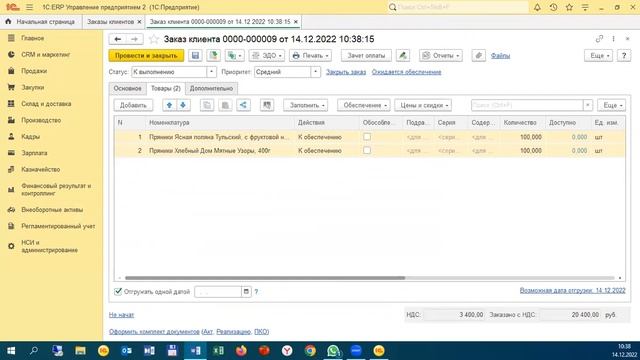Open CRM и маркетинг section
This screenshot has height=360, width=640.
tap(45, 54)
